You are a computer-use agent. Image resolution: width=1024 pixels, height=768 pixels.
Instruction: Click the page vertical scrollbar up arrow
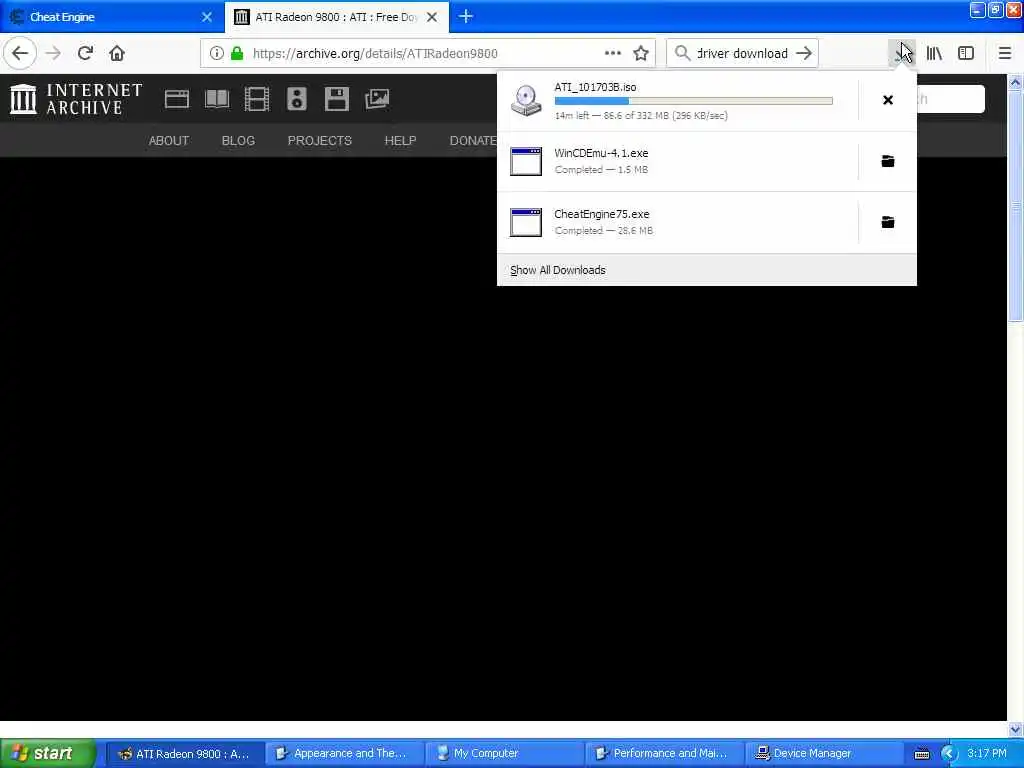[1016, 82]
